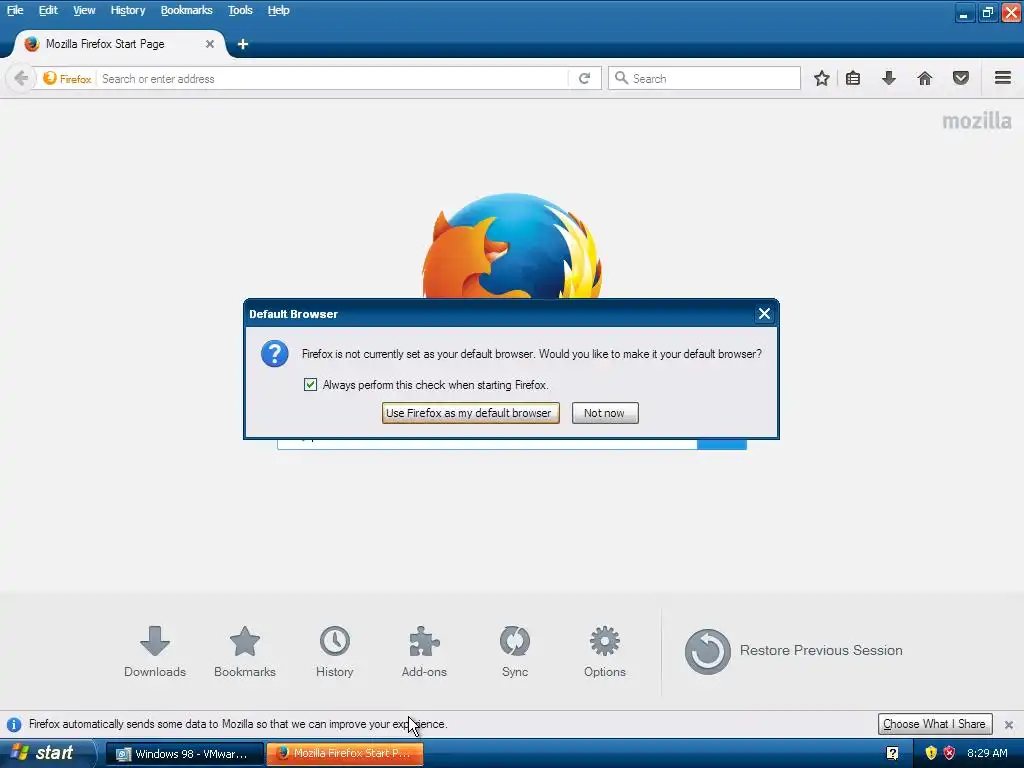Click Choose What I Share button
Screen dimensions: 1024x768
935,724
